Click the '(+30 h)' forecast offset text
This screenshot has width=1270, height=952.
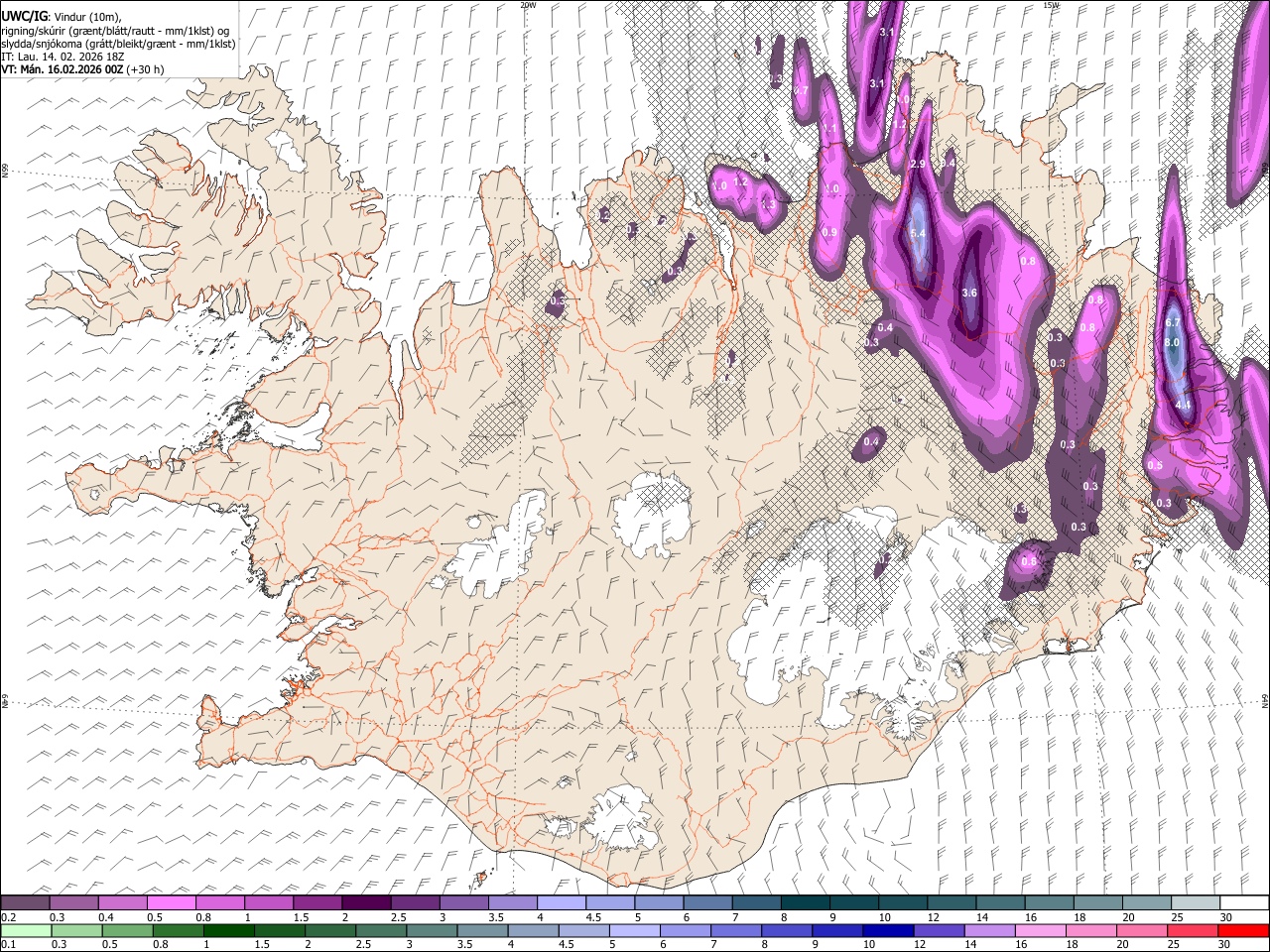[146, 69]
